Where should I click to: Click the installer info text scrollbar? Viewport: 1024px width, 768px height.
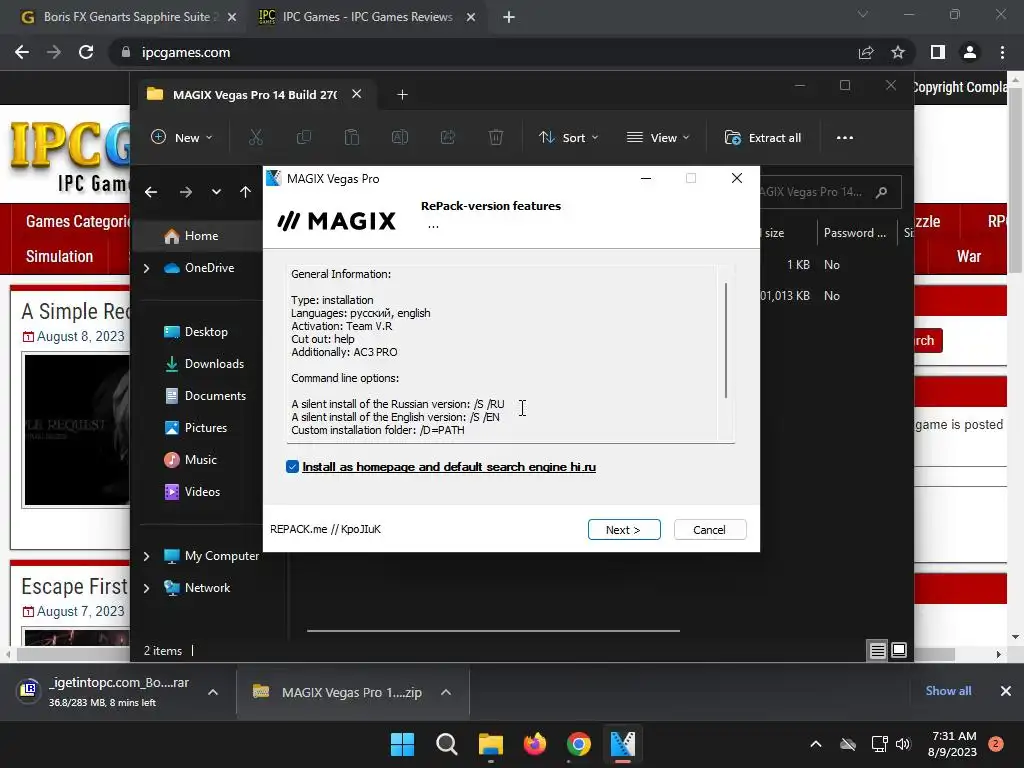coord(726,340)
